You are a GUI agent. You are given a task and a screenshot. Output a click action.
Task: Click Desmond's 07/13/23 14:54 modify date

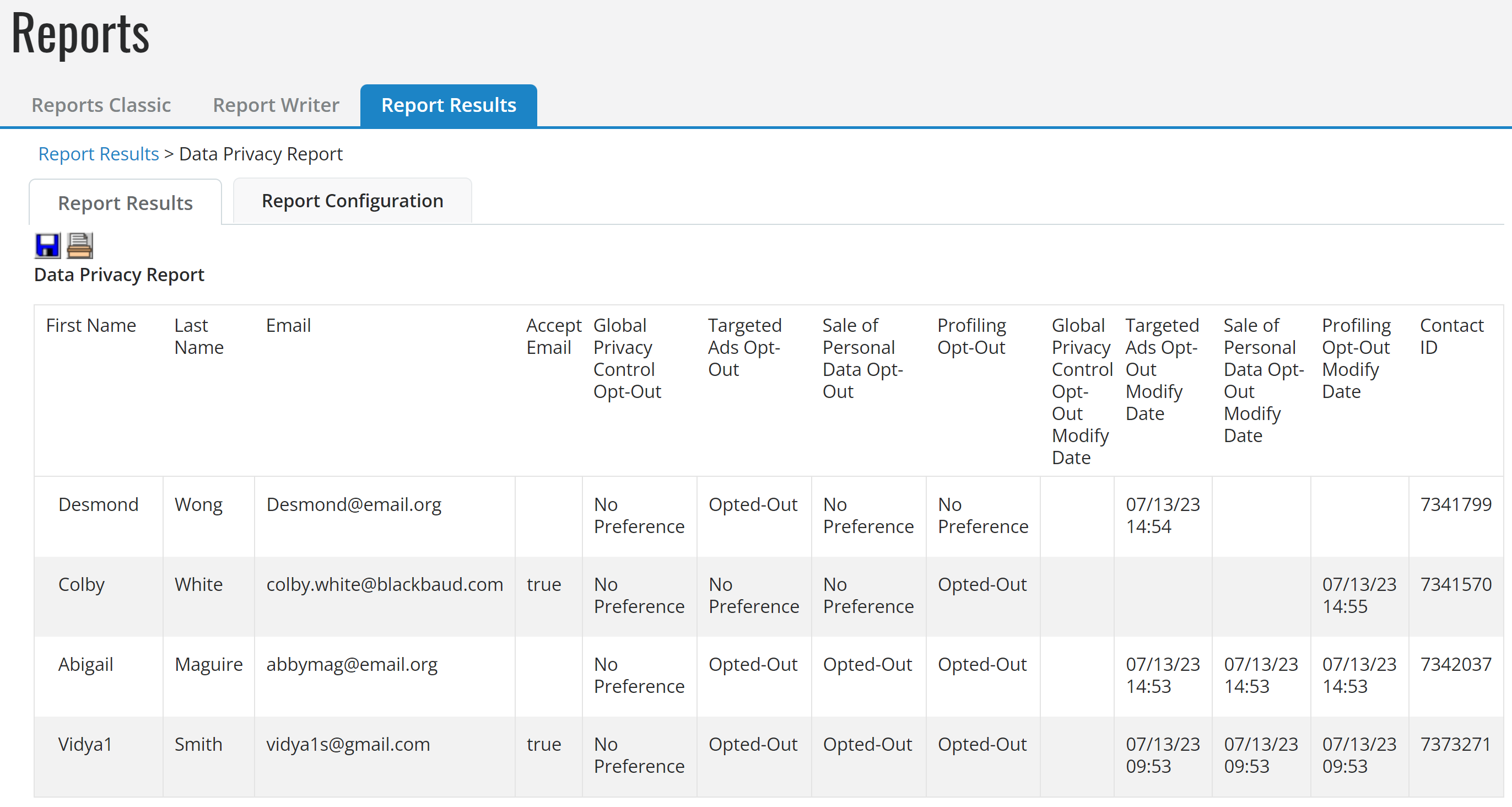[1162, 516]
